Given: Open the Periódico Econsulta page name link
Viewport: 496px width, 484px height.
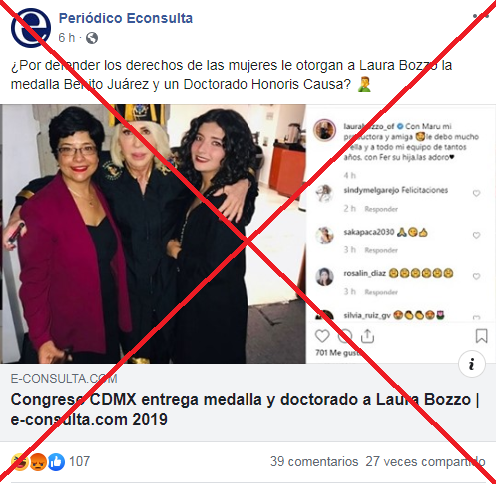Looking at the screenshot, I should tap(126, 18).
